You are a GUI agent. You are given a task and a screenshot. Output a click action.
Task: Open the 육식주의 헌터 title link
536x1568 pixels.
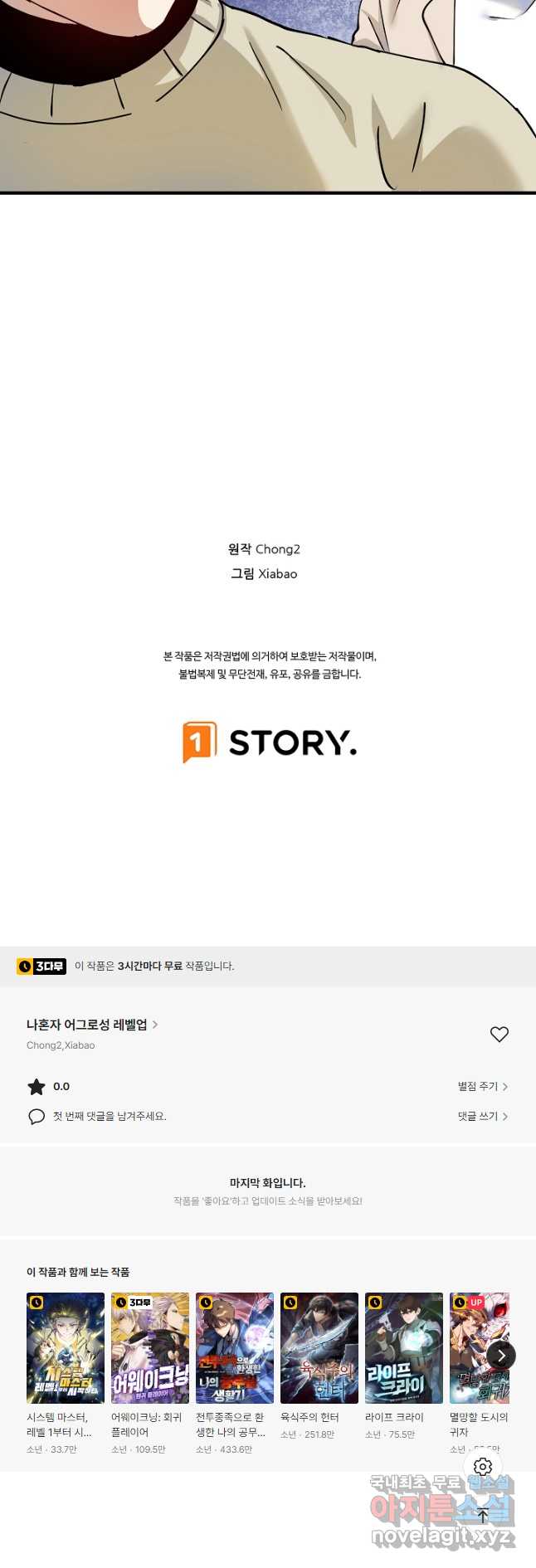309,1417
